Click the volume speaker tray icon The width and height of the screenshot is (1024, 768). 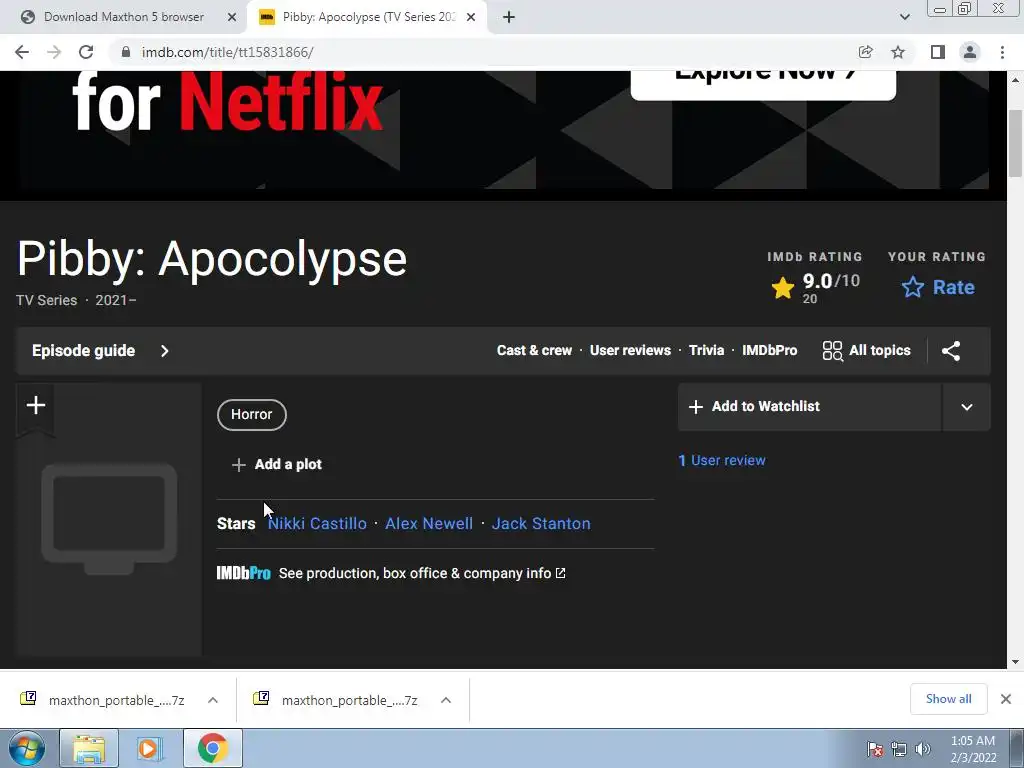tap(923, 749)
